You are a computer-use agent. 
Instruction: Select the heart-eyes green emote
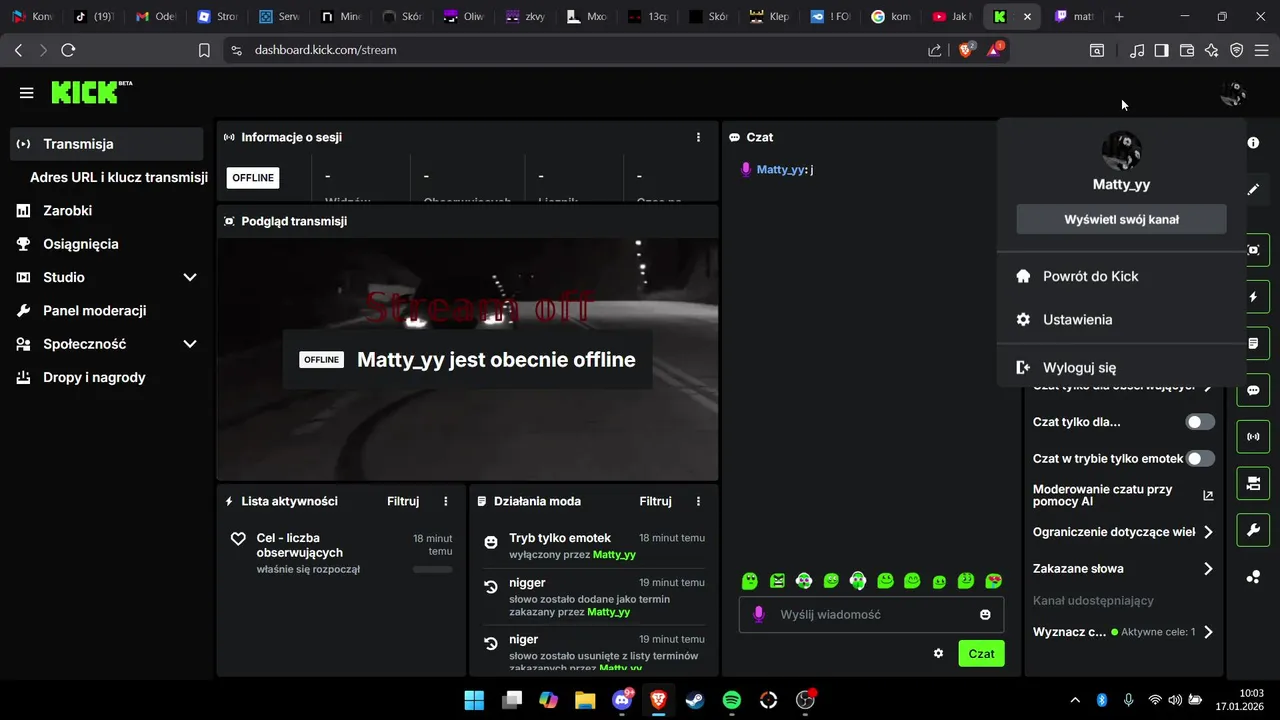993,581
